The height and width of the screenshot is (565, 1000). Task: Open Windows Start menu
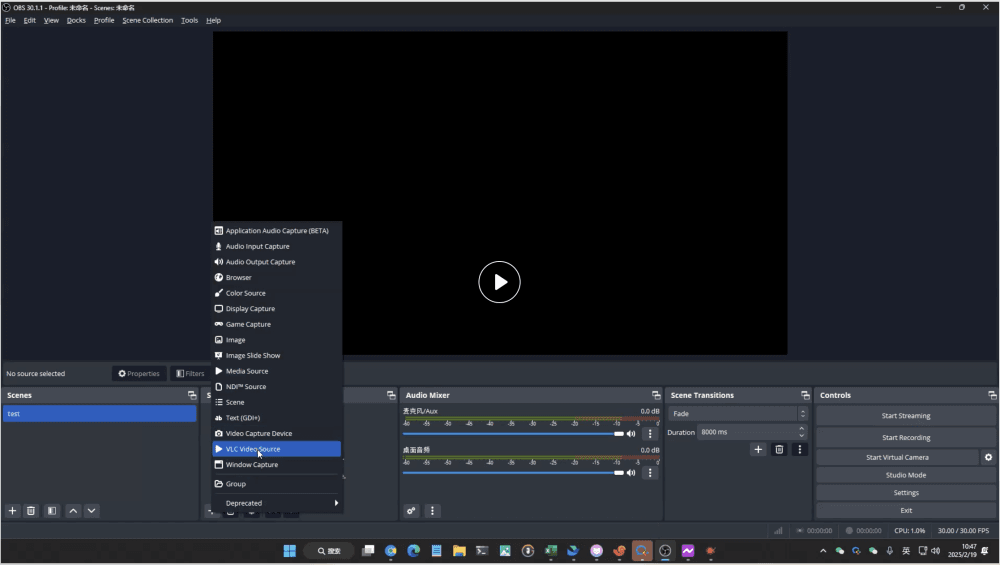290,551
